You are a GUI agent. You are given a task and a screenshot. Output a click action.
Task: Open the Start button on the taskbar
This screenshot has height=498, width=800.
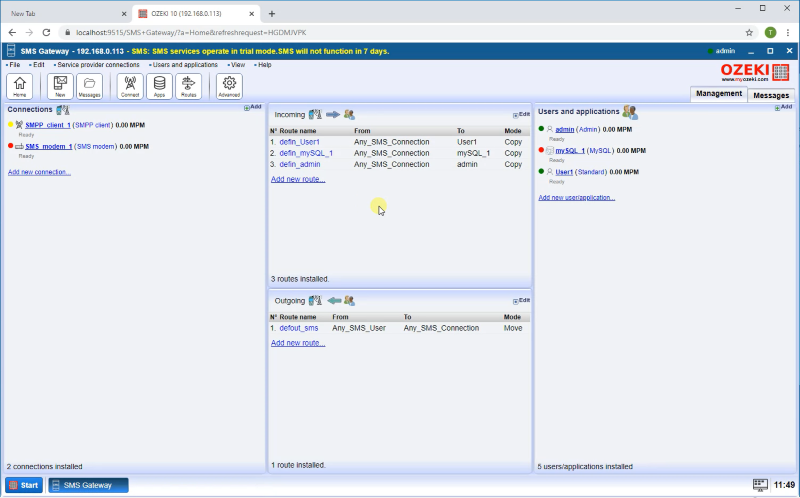(x=24, y=485)
